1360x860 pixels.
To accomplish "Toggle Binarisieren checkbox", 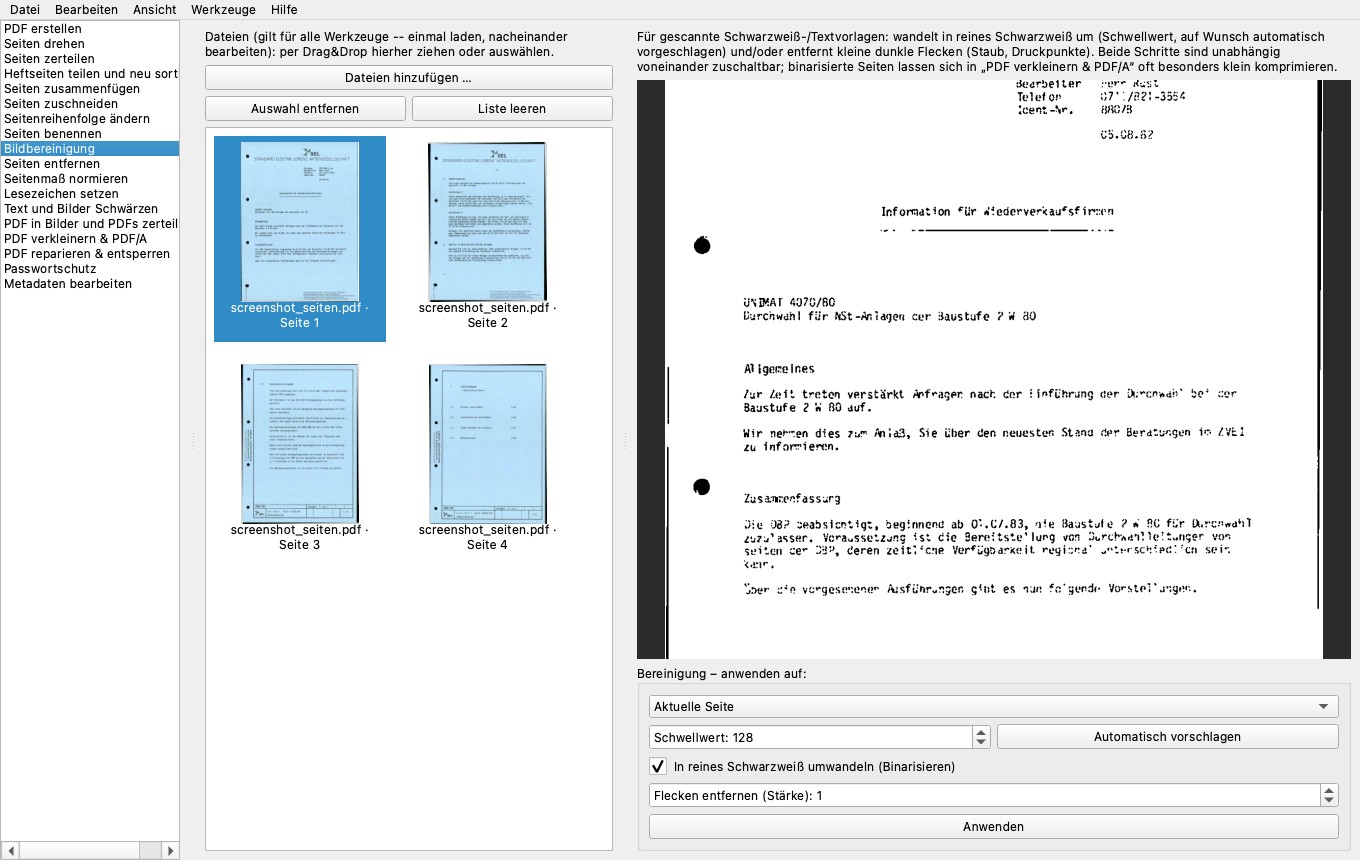I will pyautogui.click(x=658, y=767).
